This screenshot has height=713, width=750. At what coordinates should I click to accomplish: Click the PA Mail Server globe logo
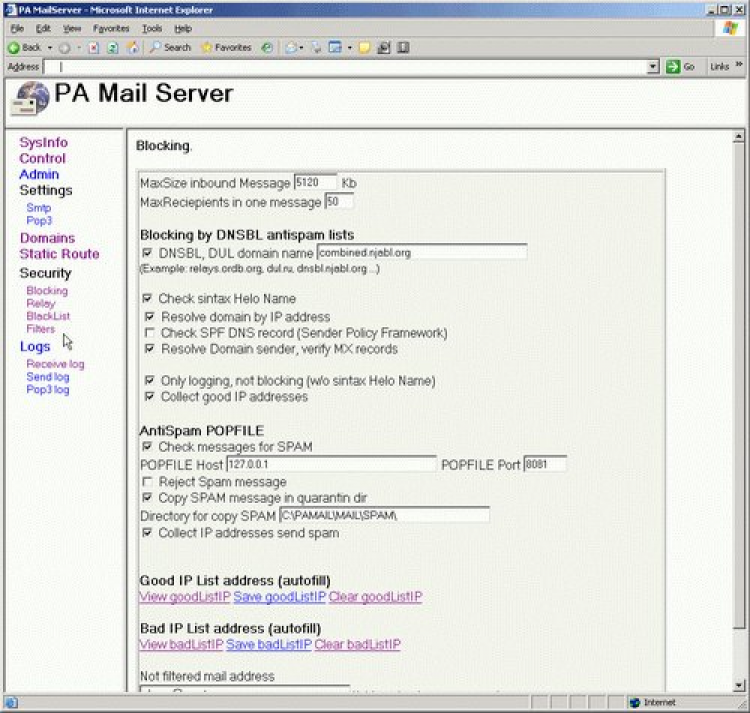[x=31, y=99]
